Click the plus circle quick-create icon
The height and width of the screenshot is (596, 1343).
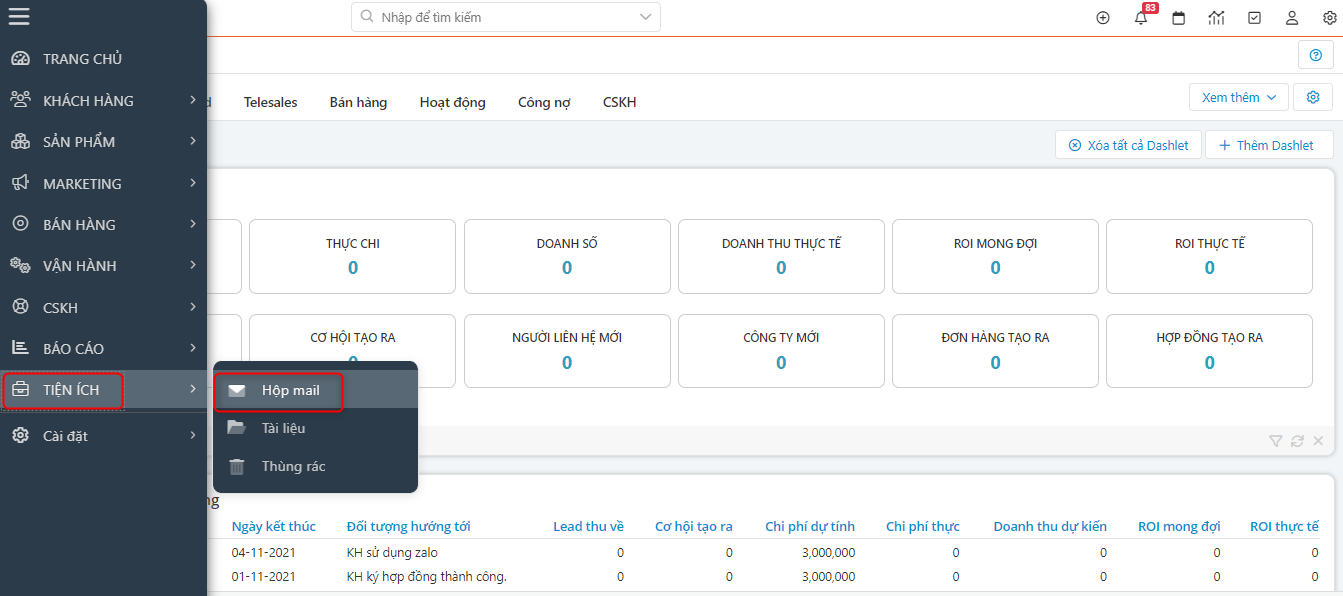1103,18
